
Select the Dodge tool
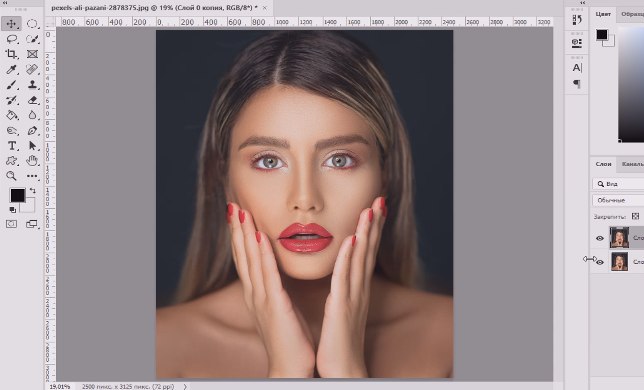pyautogui.click(x=11, y=131)
